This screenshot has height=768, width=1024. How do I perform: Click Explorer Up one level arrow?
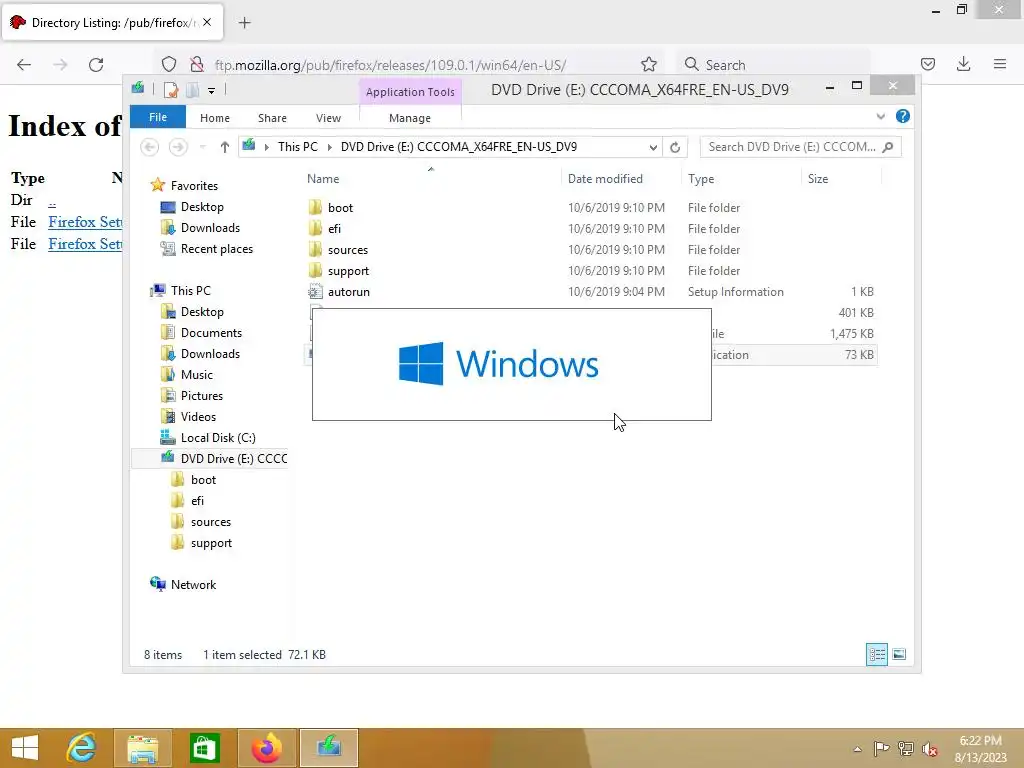(225, 147)
